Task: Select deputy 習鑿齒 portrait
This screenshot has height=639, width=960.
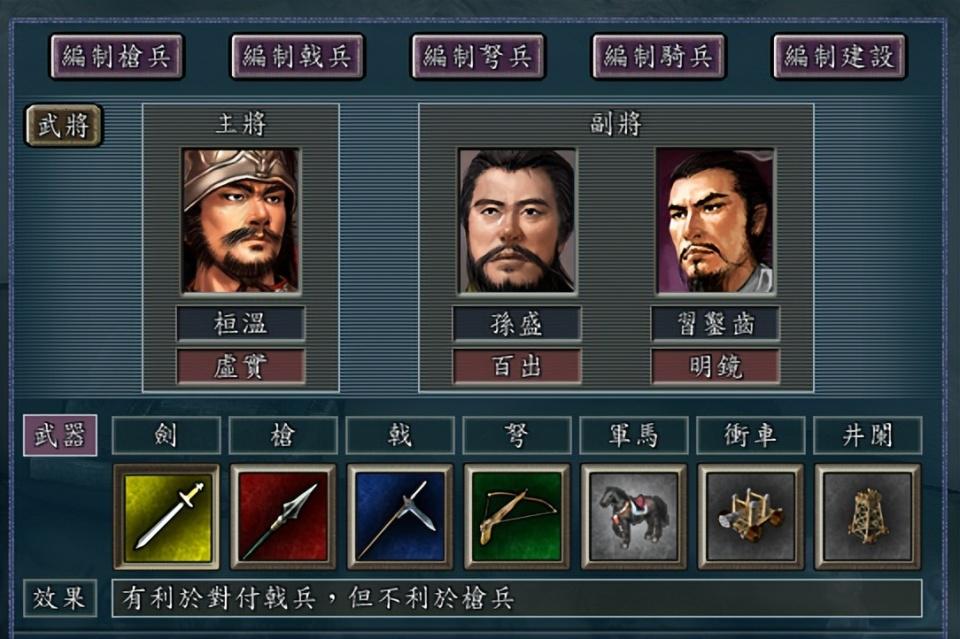Action: click(x=715, y=221)
